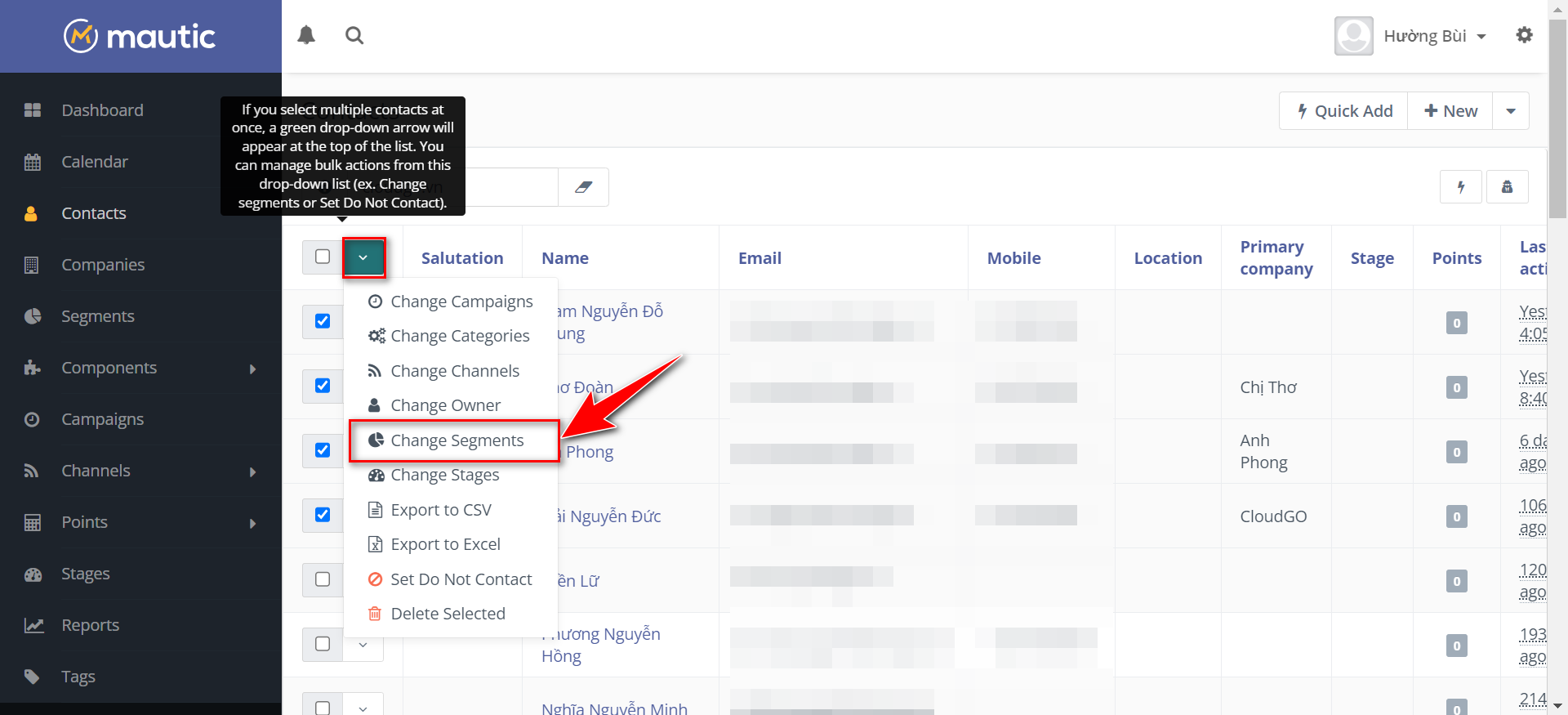Click the search magnifier icon
The height and width of the screenshot is (715, 1568).
point(354,35)
